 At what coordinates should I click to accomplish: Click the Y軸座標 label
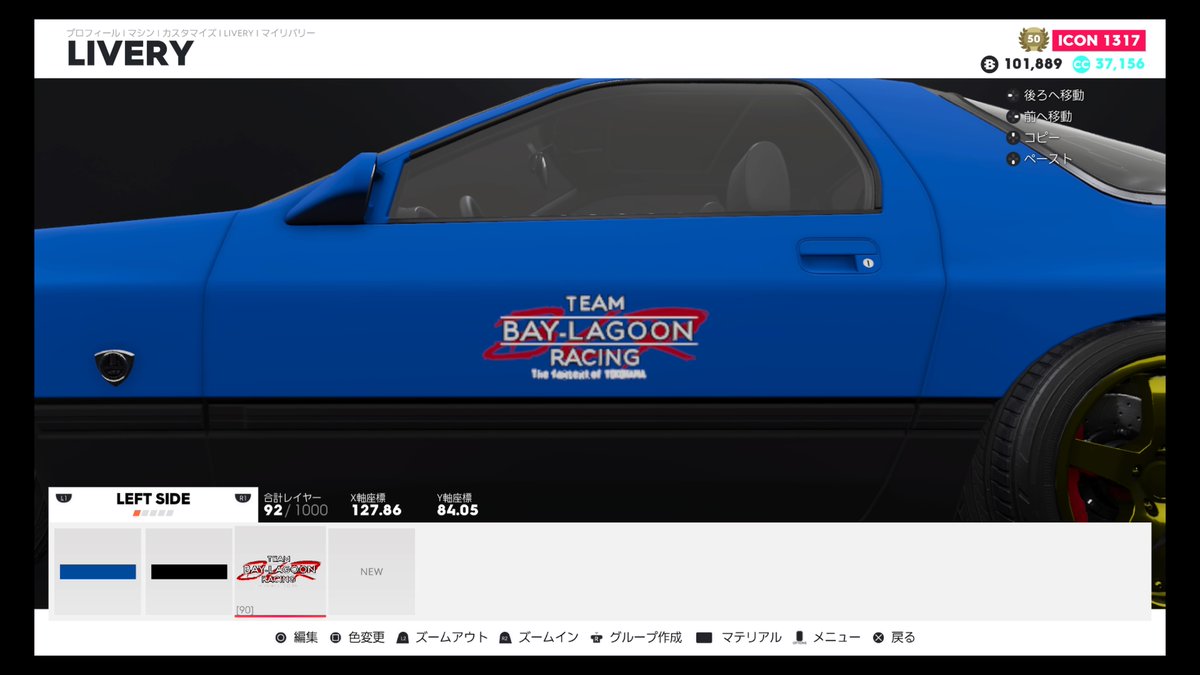[x=454, y=497]
